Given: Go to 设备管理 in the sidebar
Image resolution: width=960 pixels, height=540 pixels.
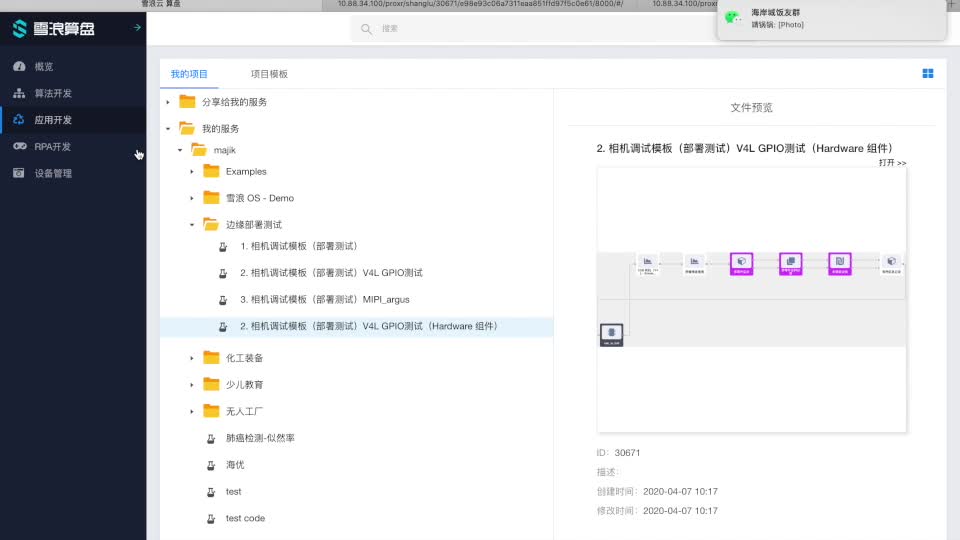Looking at the screenshot, I should click(x=53, y=173).
